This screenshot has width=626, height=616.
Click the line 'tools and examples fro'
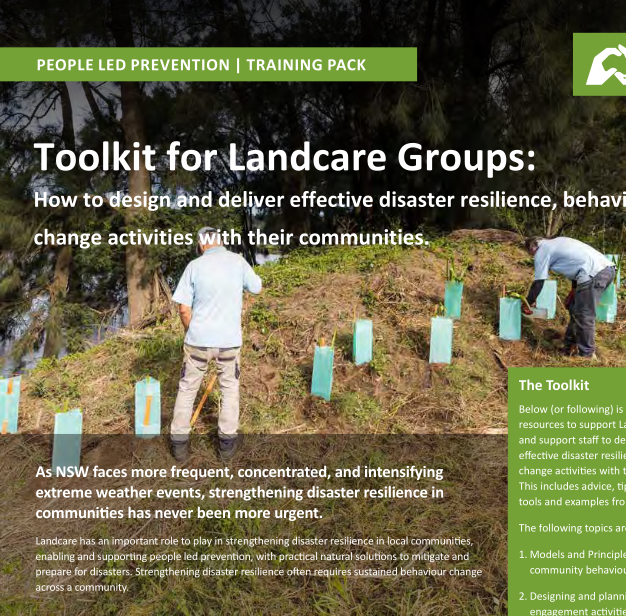tap(572, 502)
